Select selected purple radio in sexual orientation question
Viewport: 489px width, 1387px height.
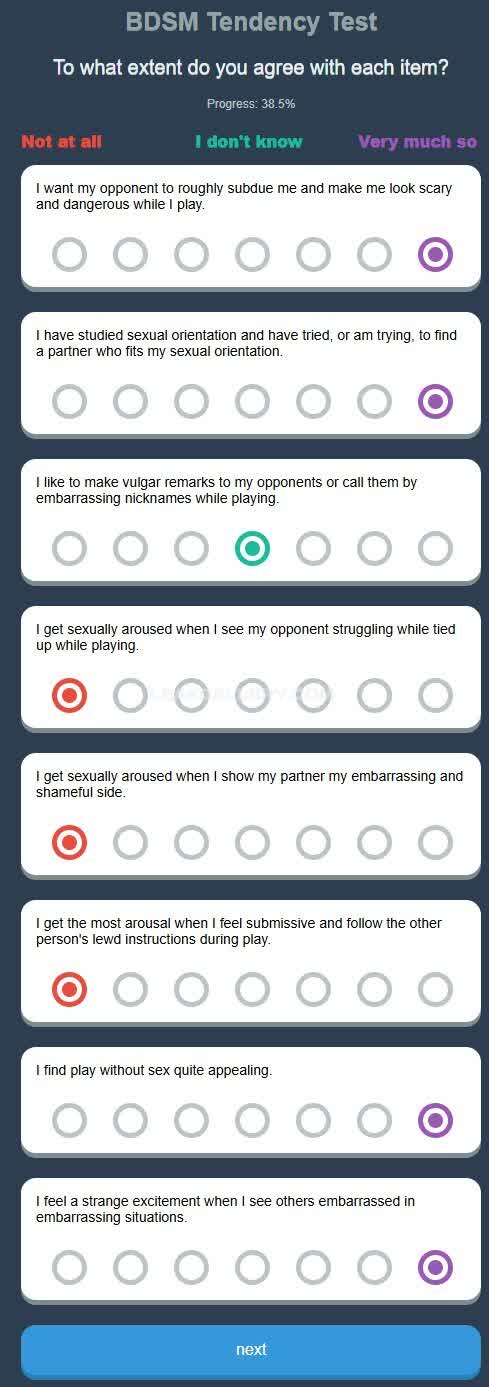[435, 402]
